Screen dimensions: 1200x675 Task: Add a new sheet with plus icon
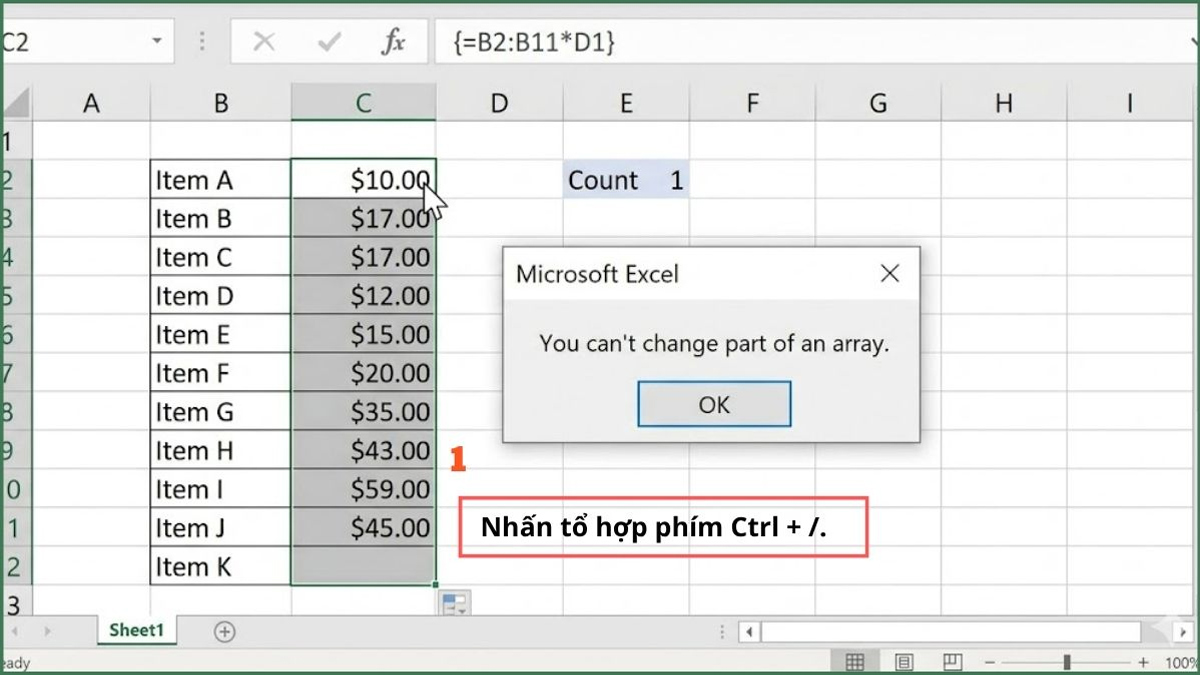pos(225,631)
